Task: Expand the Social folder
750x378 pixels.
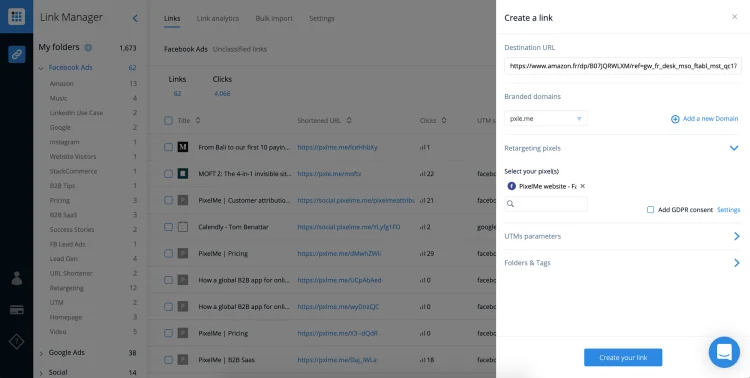Action: click(x=41, y=373)
